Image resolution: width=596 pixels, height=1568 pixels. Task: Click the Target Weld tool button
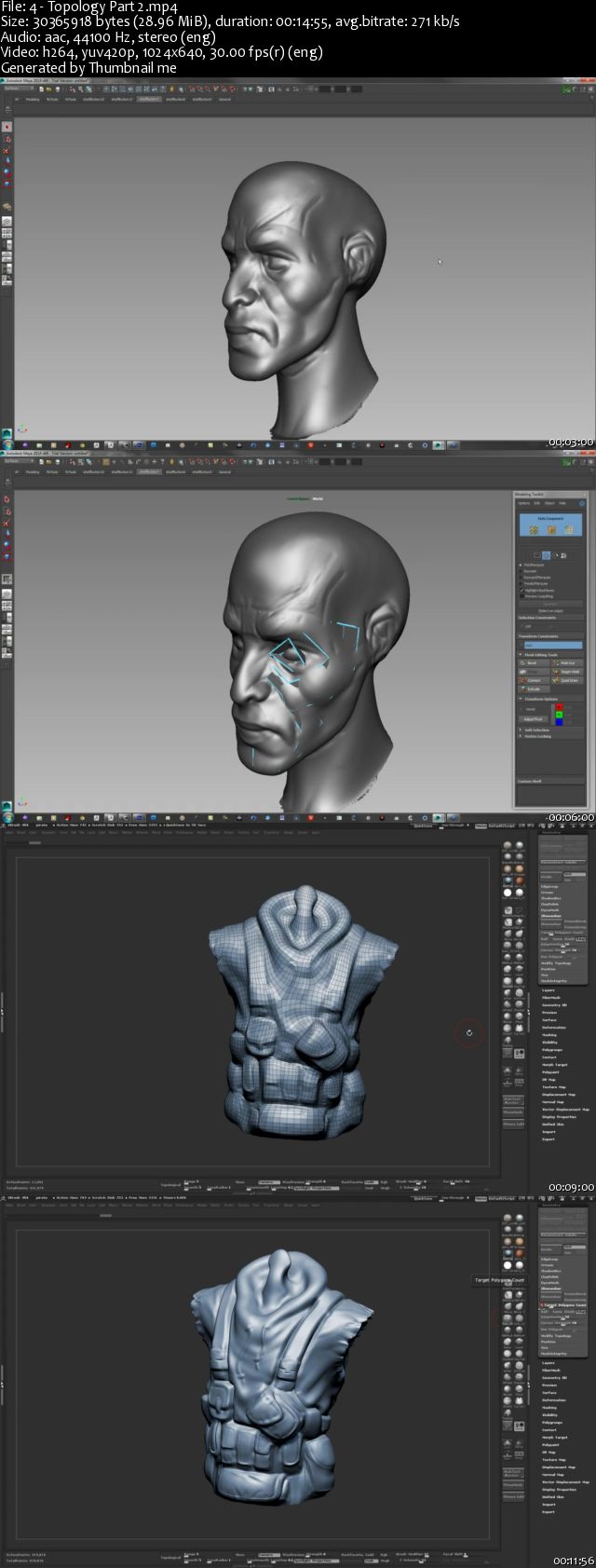(567, 672)
